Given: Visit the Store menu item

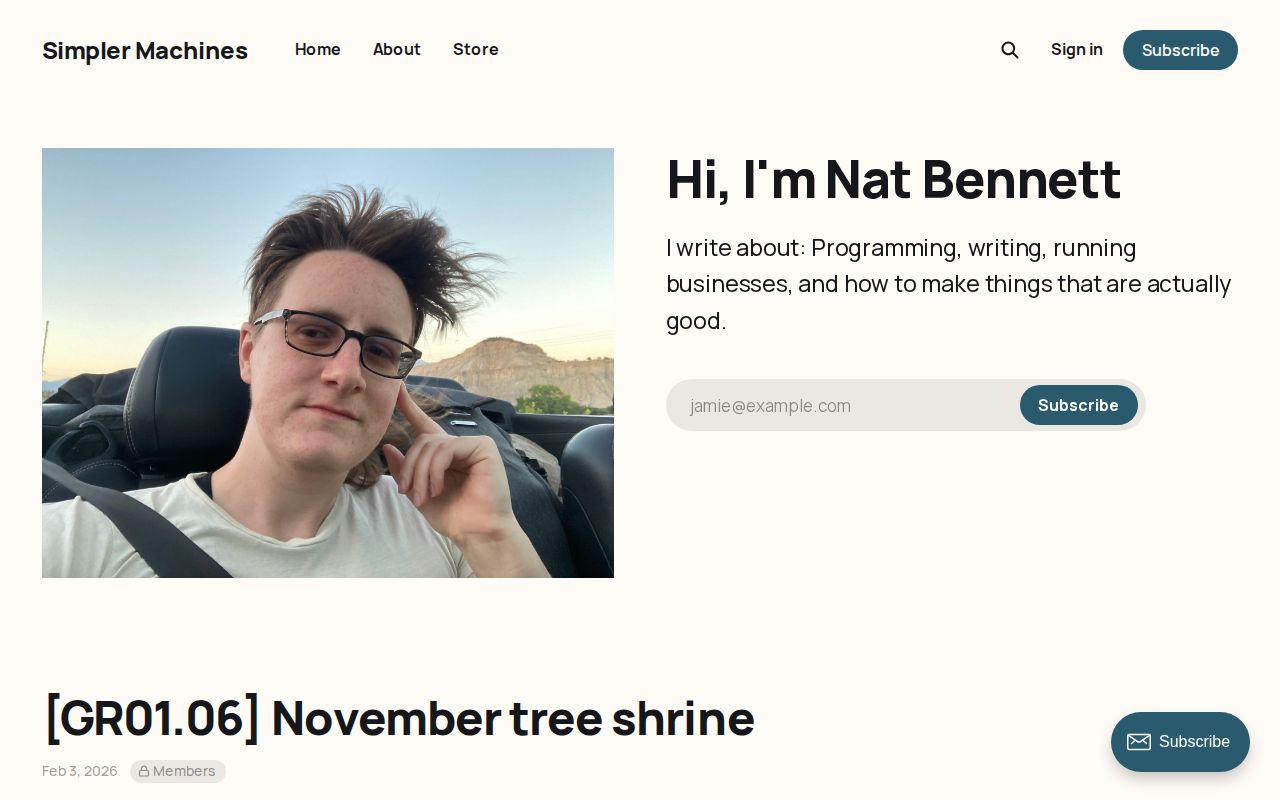Looking at the screenshot, I should click(x=475, y=49).
